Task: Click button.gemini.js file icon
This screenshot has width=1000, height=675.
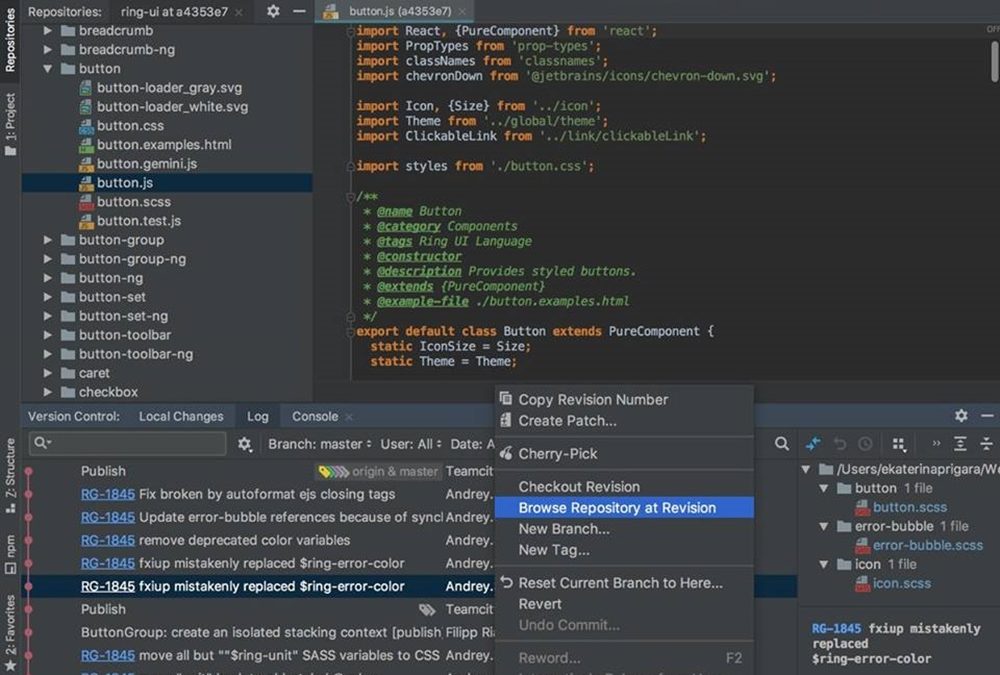Action: 86,165
